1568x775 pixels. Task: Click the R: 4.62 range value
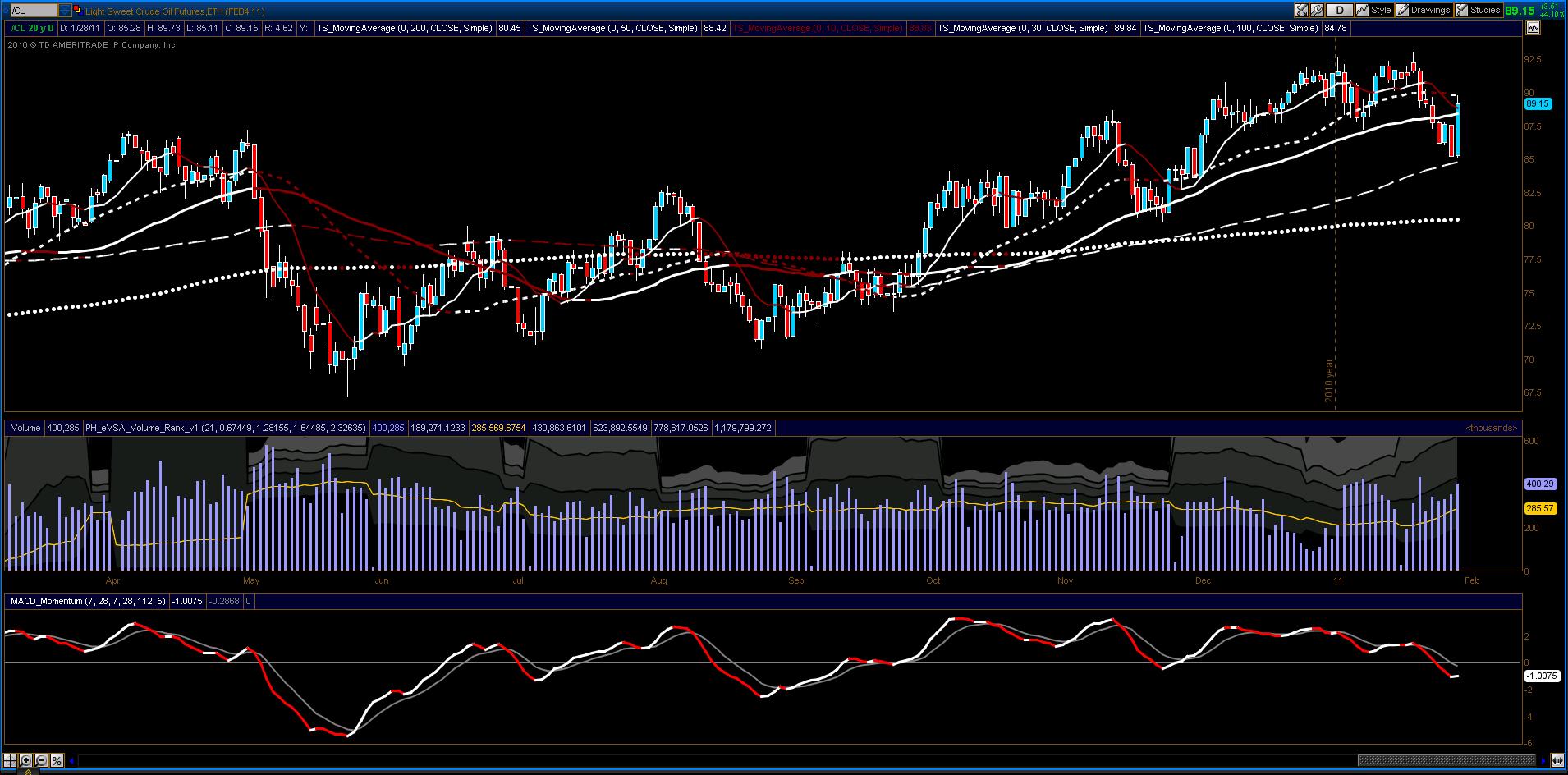pos(279,28)
